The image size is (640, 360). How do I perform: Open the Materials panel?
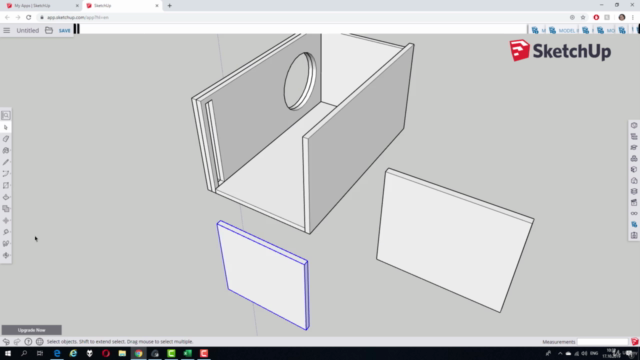coord(634,169)
